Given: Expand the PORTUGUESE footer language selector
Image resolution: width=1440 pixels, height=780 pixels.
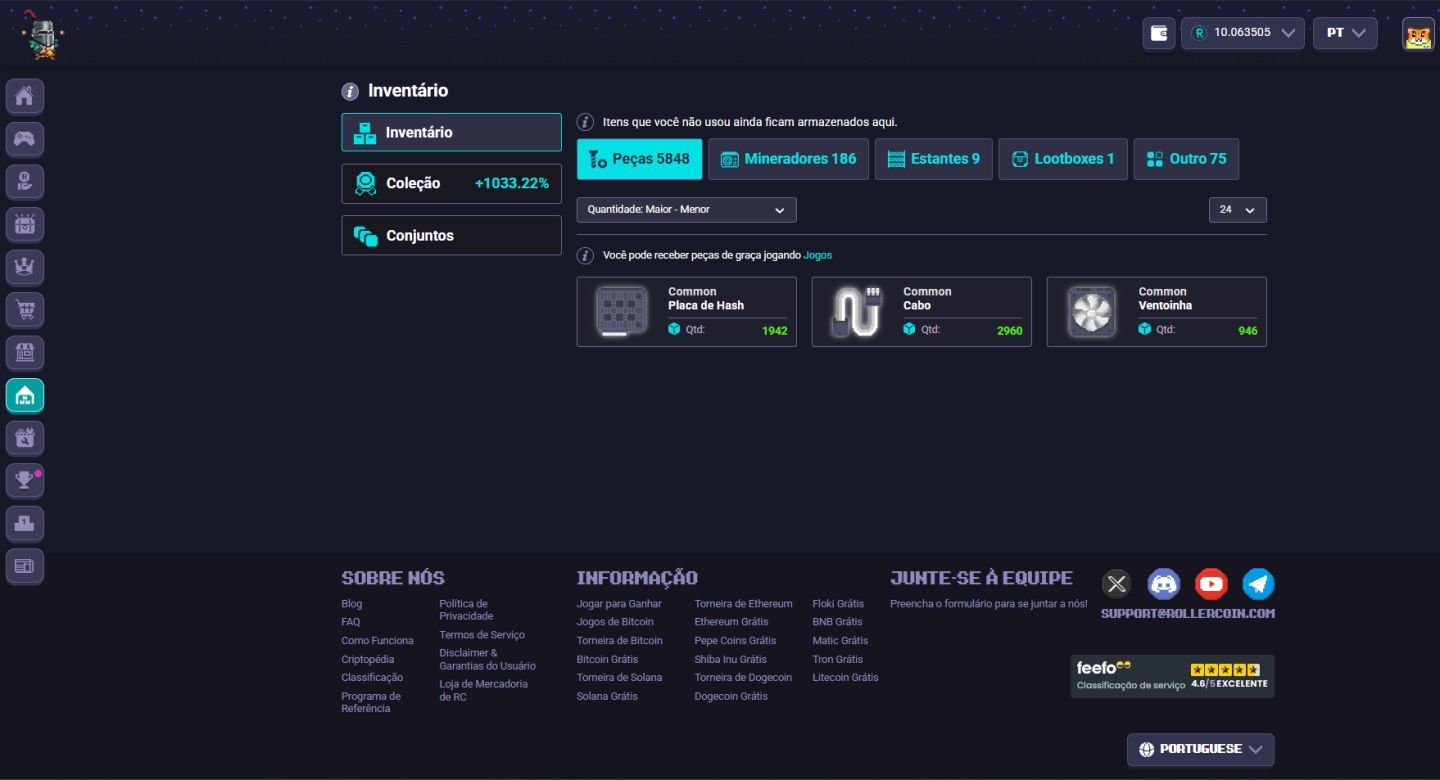Looking at the screenshot, I should tap(1201, 749).
